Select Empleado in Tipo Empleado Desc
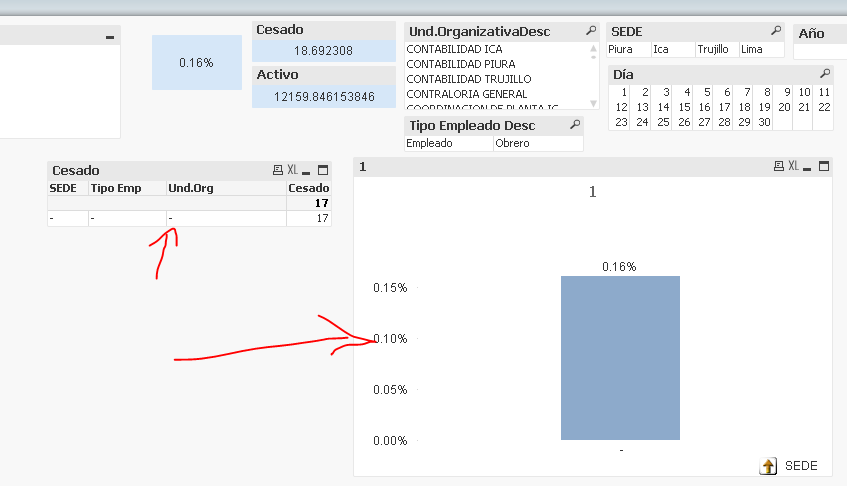 coord(449,143)
